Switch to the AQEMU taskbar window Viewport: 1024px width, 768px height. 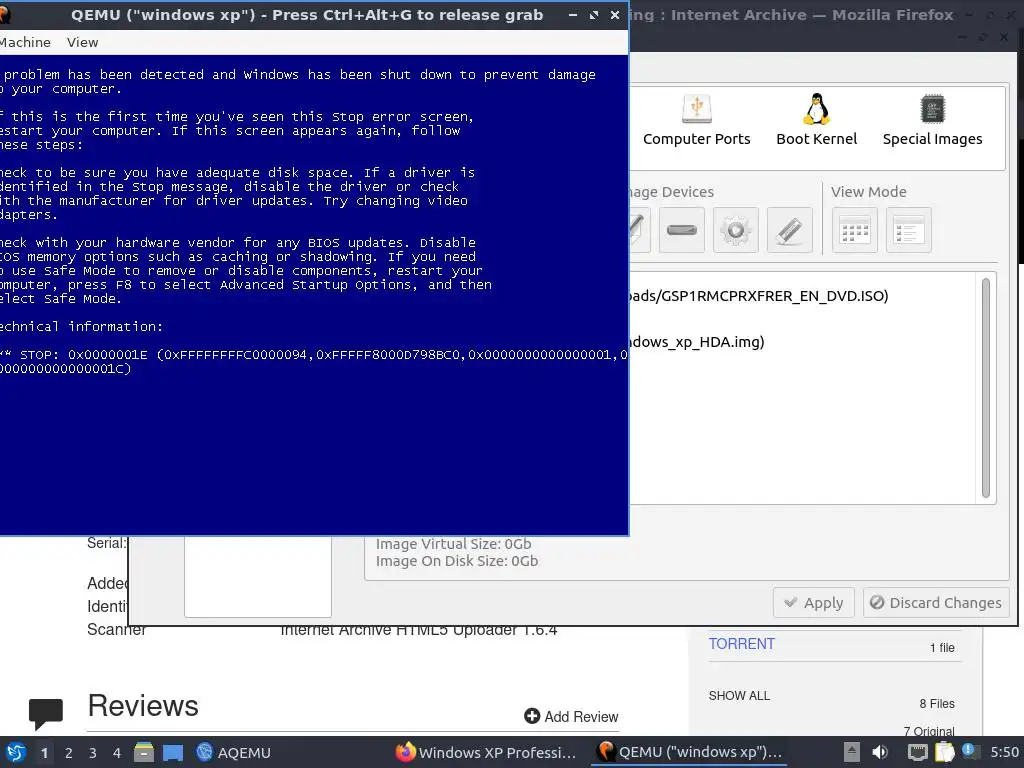(x=233, y=752)
